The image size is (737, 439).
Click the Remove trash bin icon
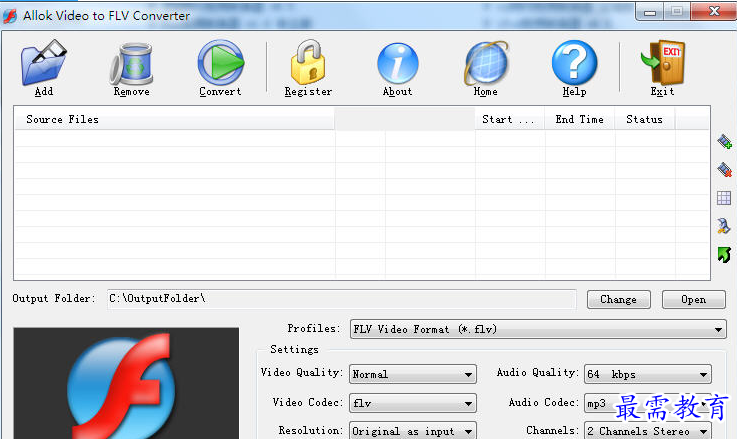tap(131, 63)
